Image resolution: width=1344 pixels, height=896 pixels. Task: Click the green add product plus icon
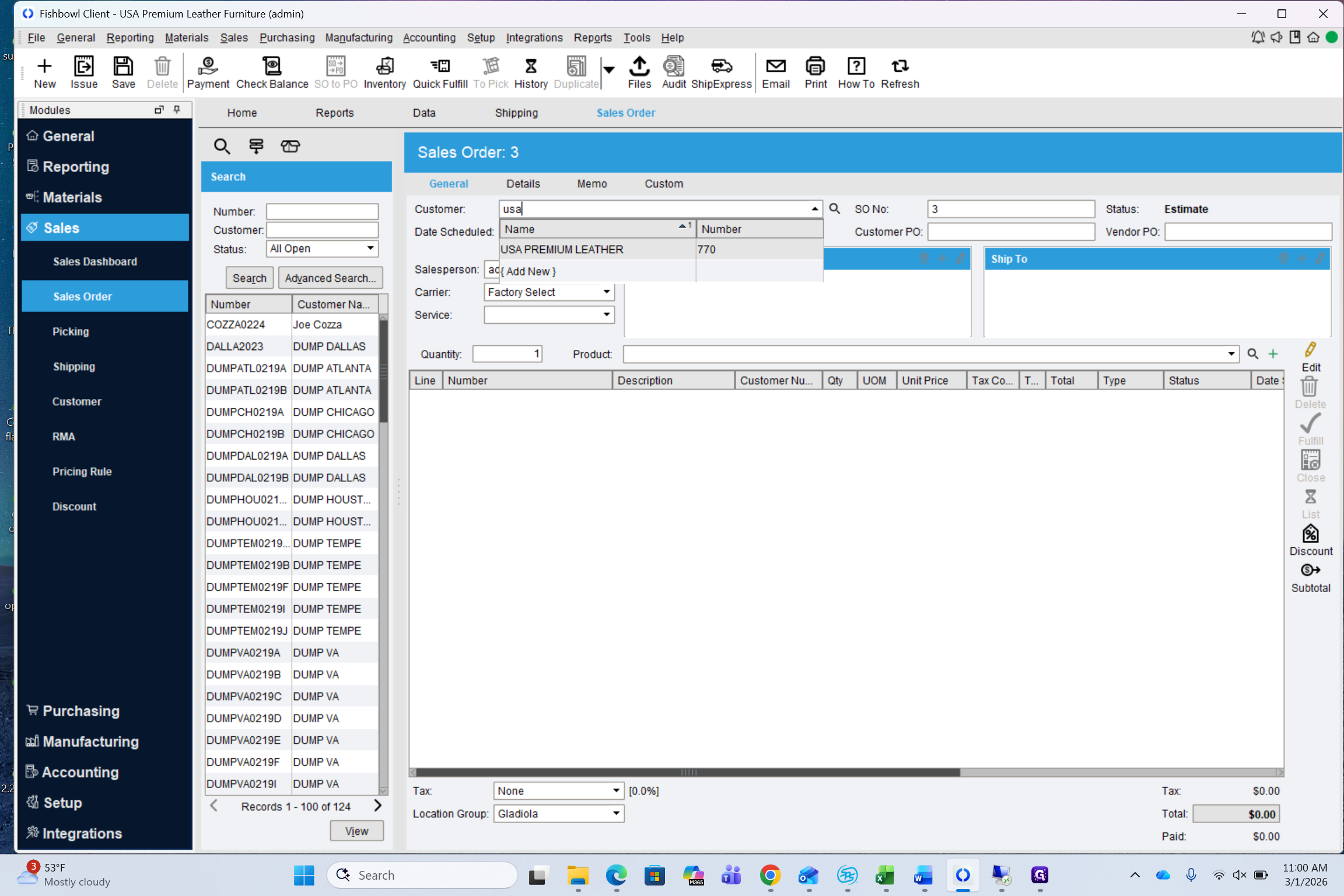click(1273, 354)
